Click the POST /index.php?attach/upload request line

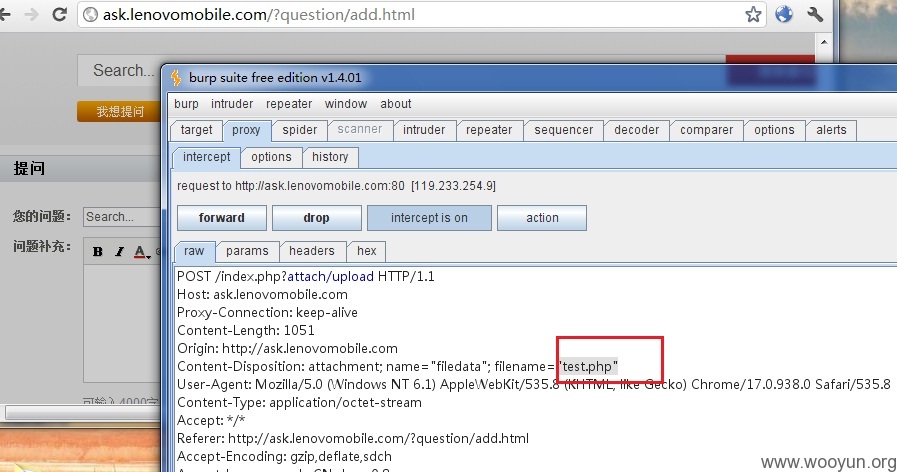(305, 276)
